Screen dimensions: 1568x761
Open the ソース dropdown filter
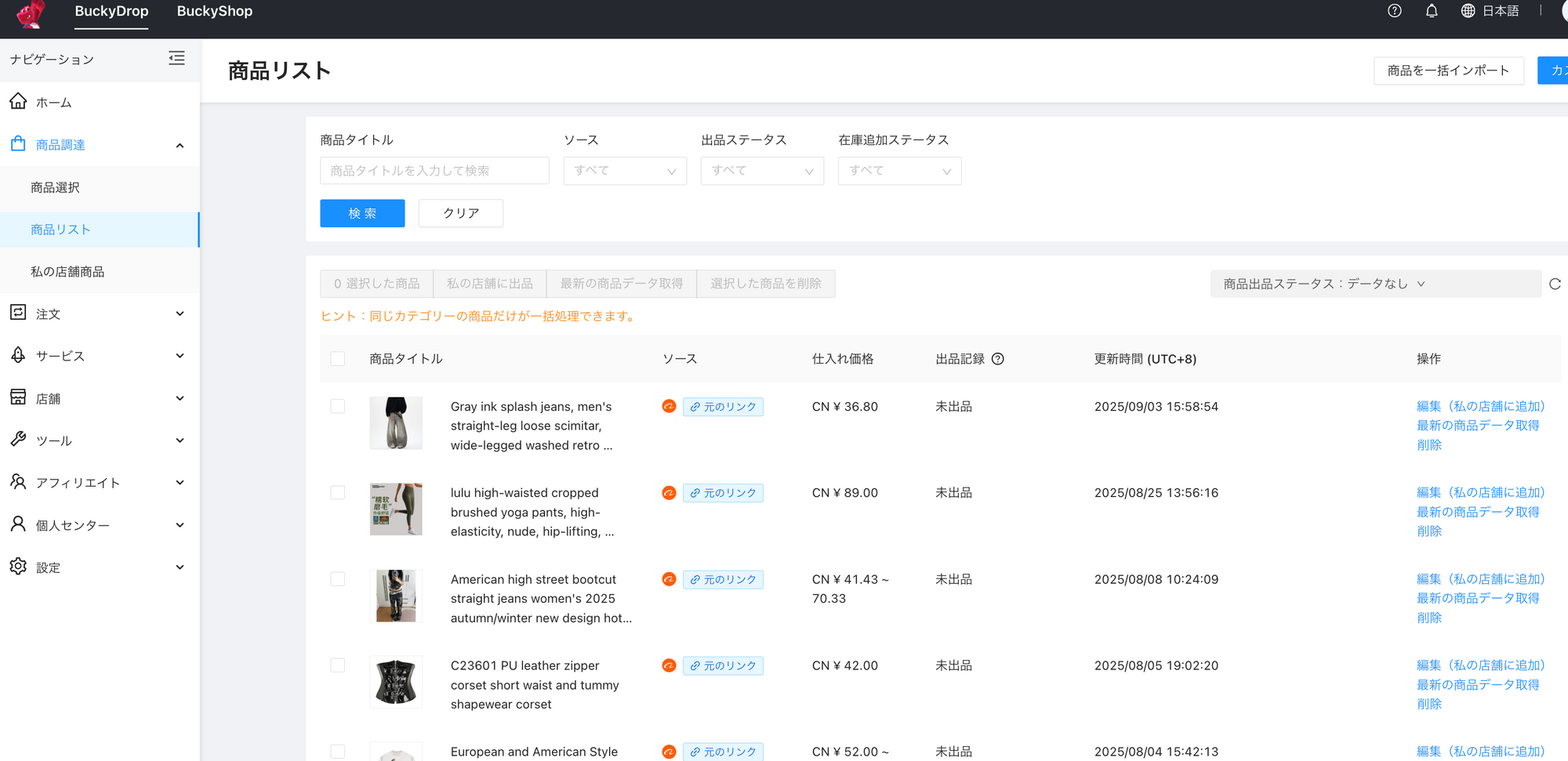click(x=625, y=171)
